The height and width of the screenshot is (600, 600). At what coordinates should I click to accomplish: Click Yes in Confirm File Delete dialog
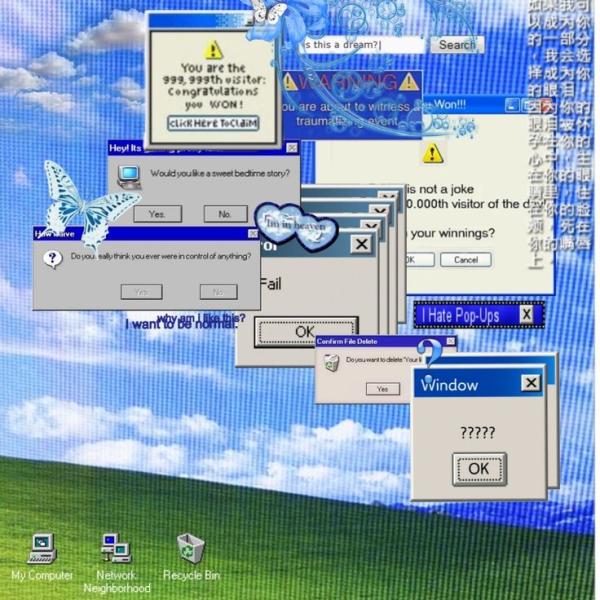click(x=383, y=389)
